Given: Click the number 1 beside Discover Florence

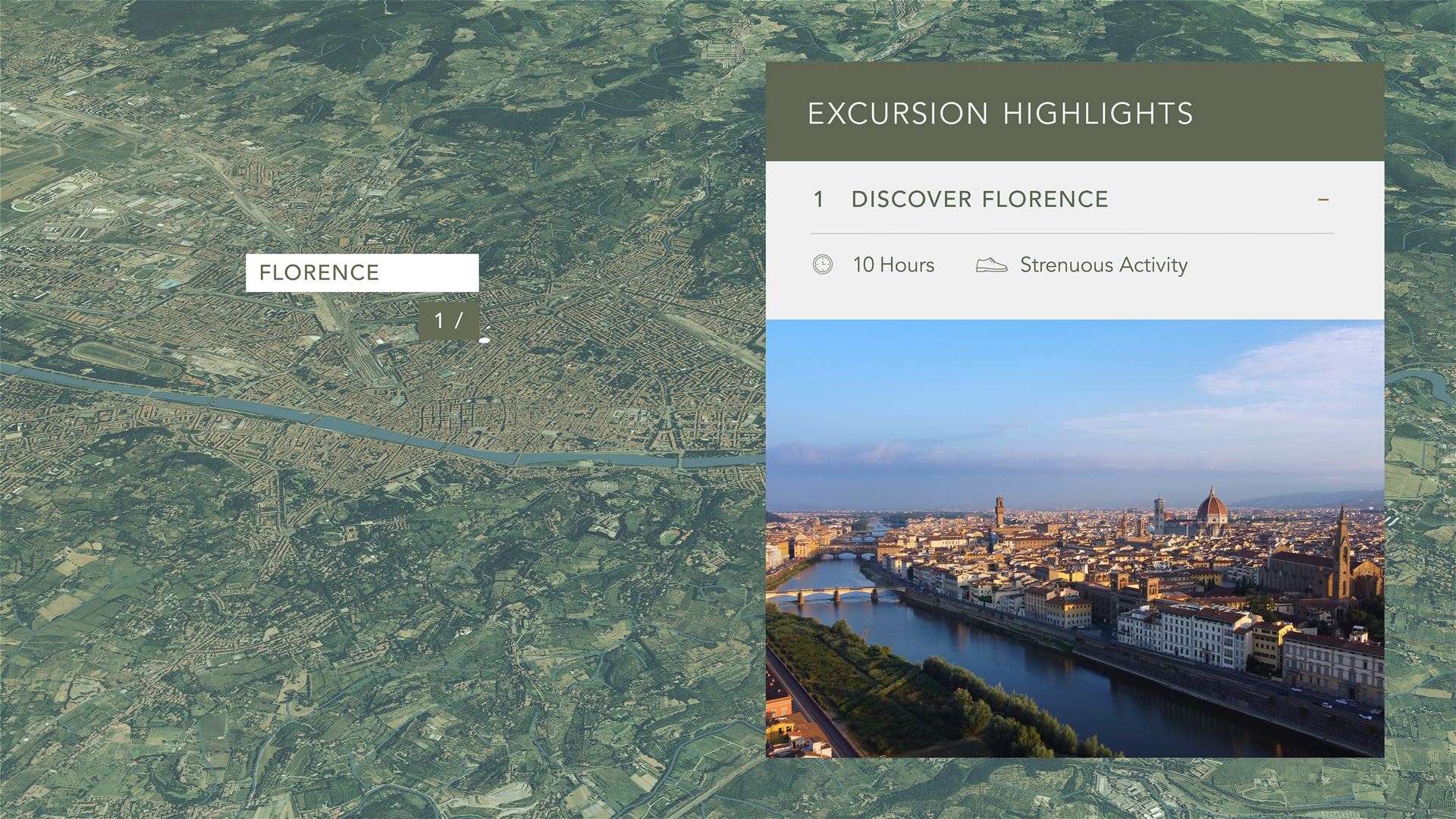Looking at the screenshot, I should coord(818,199).
